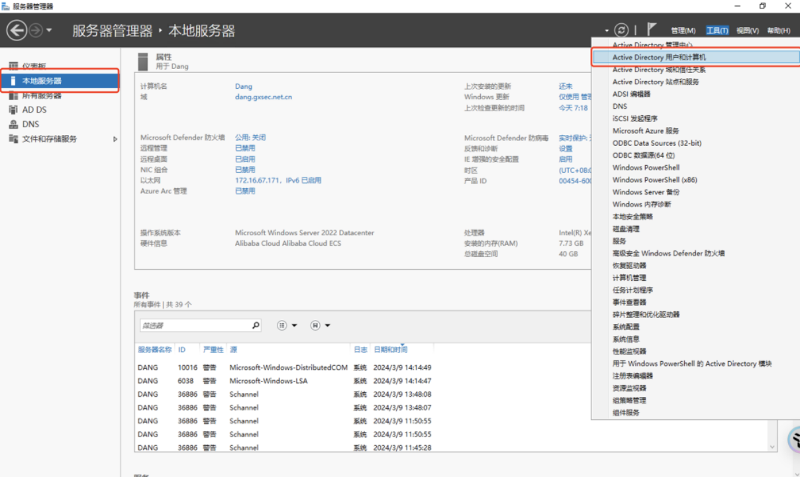Click 远程管理 status 已禁用 link
This screenshot has height=477, width=800.
245,148
